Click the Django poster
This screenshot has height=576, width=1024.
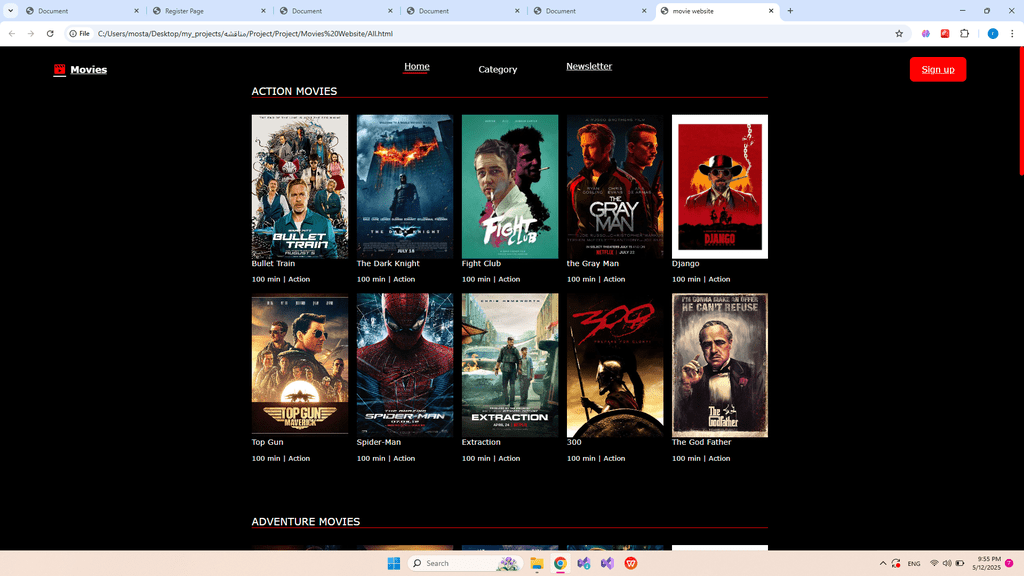pos(720,187)
